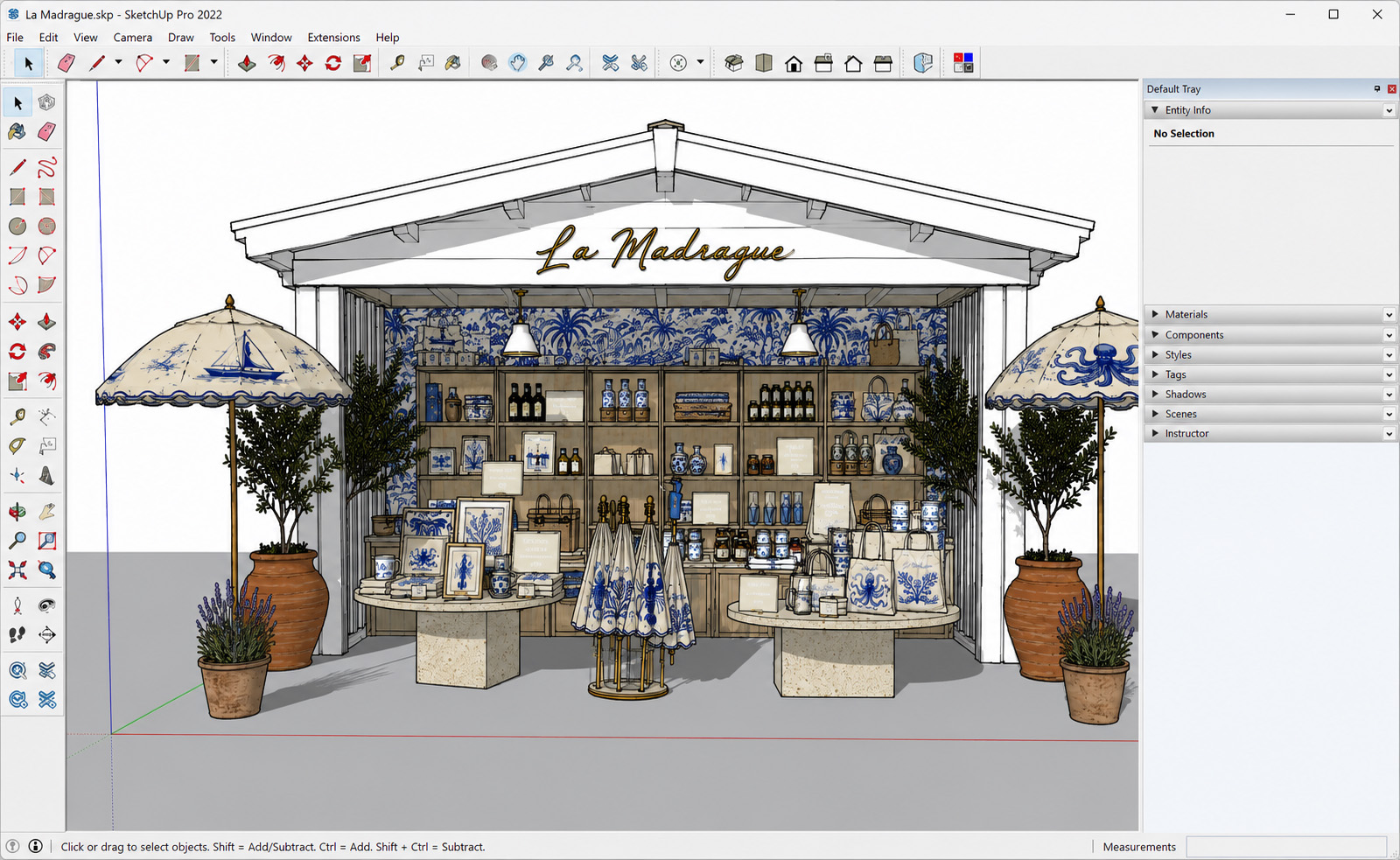
Task: Open Extension Warehouse from the top toolbar
Action: coord(640,63)
